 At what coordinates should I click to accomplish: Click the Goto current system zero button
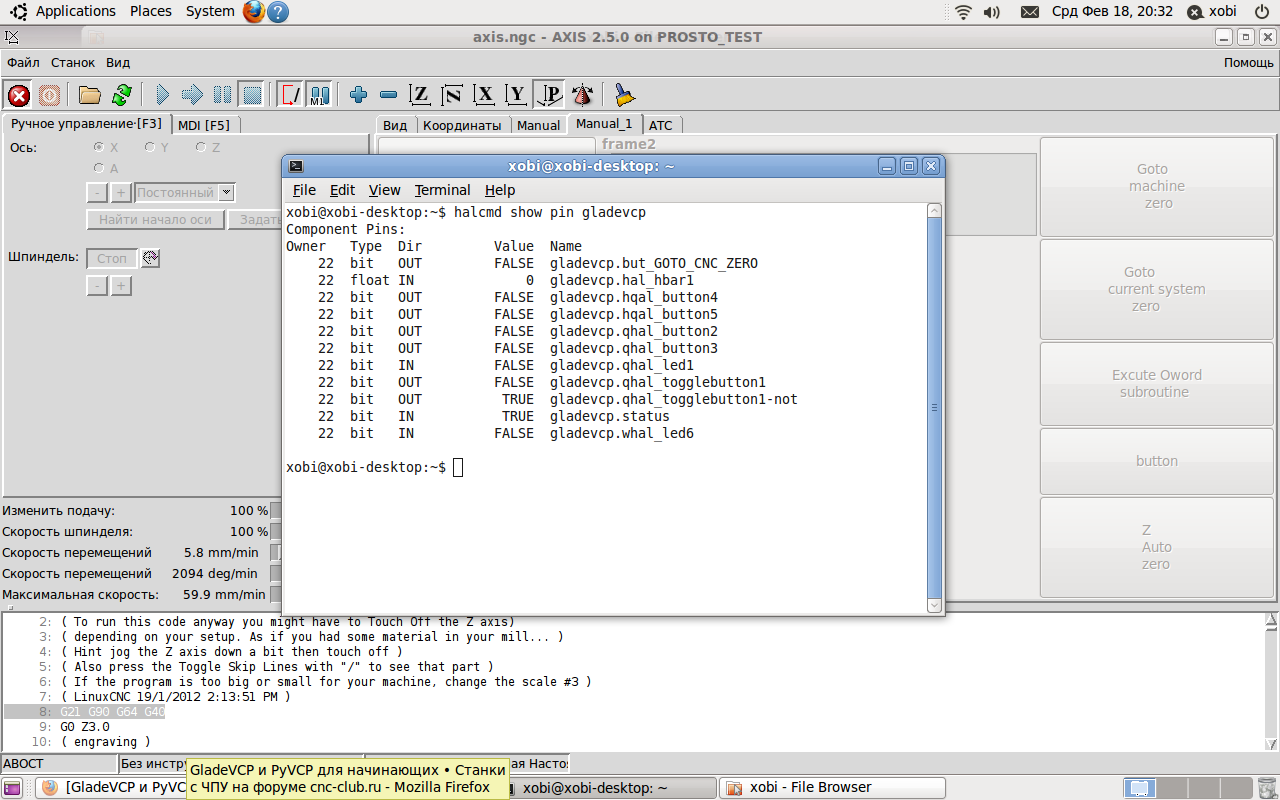(1157, 289)
